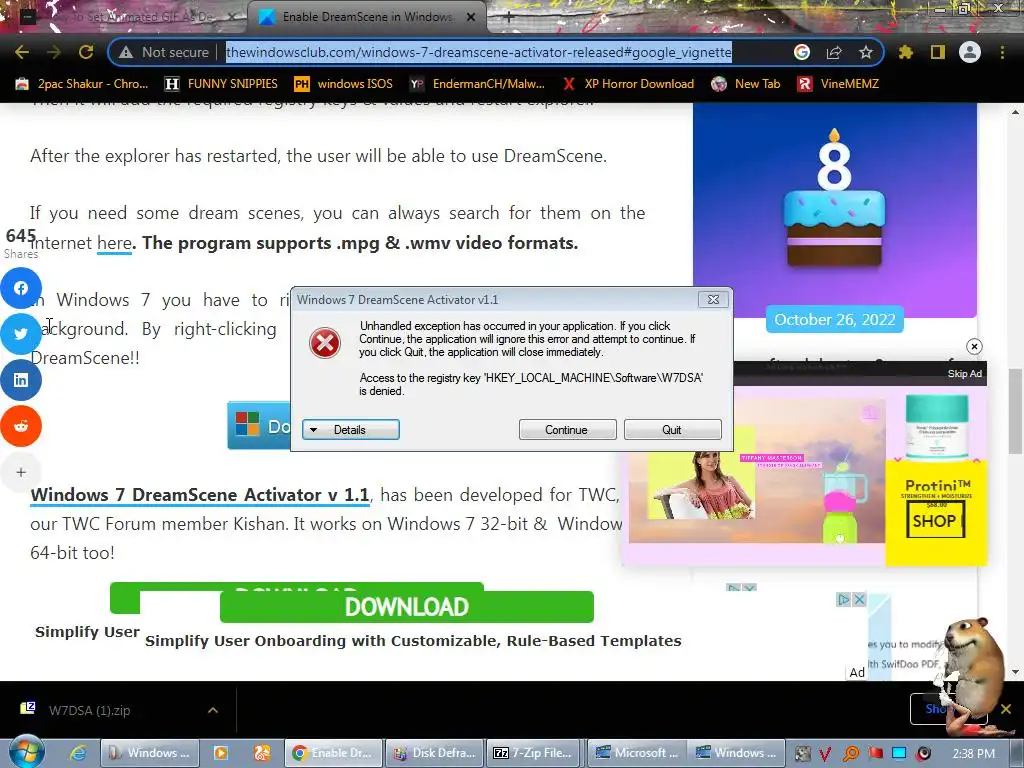This screenshot has width=1024, height=768.
Task: Open VineMEMZ bookmark
Action: point(839,84)
